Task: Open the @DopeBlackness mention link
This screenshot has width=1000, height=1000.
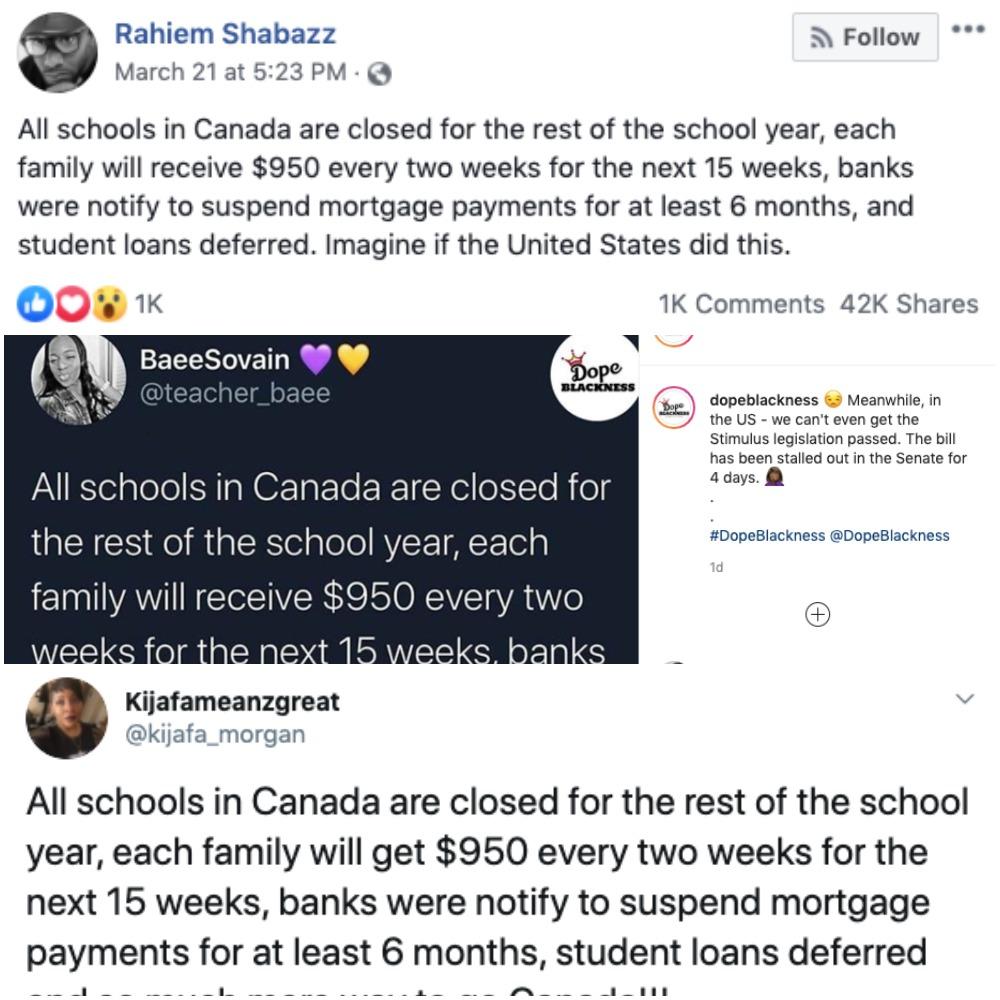Action: (890, 536)
